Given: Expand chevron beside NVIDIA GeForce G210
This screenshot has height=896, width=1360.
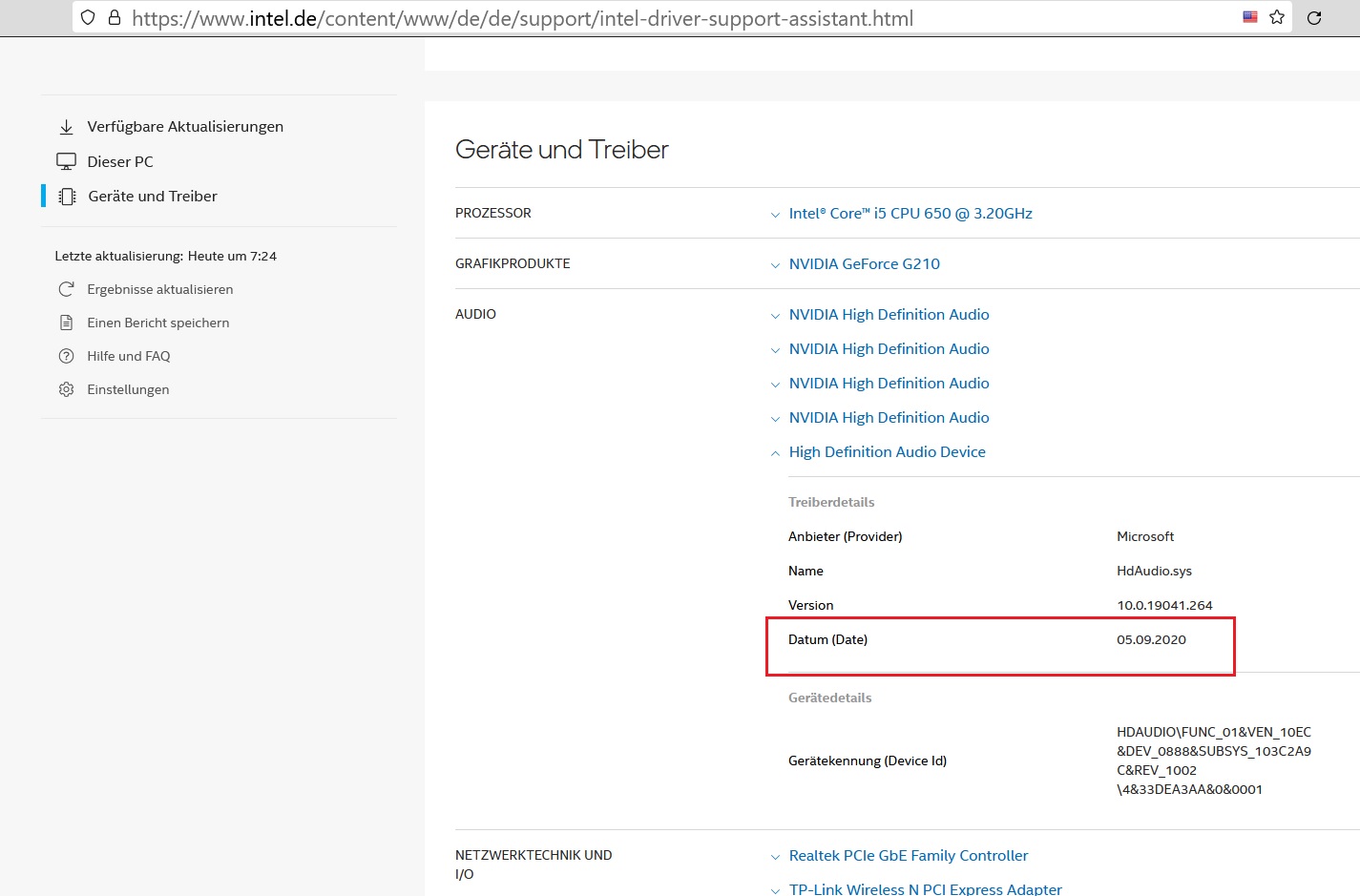Looking at the screenshot, I should [775, 265].
